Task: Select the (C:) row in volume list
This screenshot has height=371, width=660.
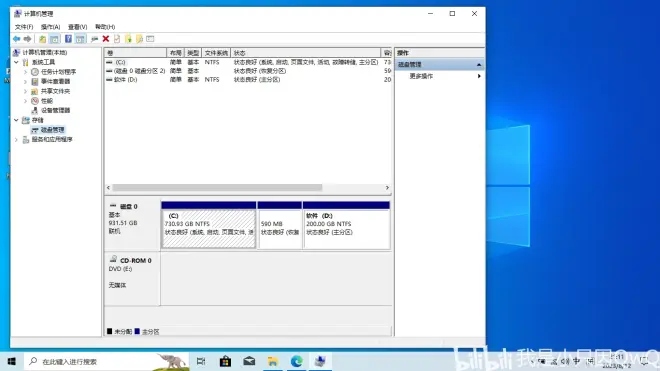Action: click(x=248, y=62)
